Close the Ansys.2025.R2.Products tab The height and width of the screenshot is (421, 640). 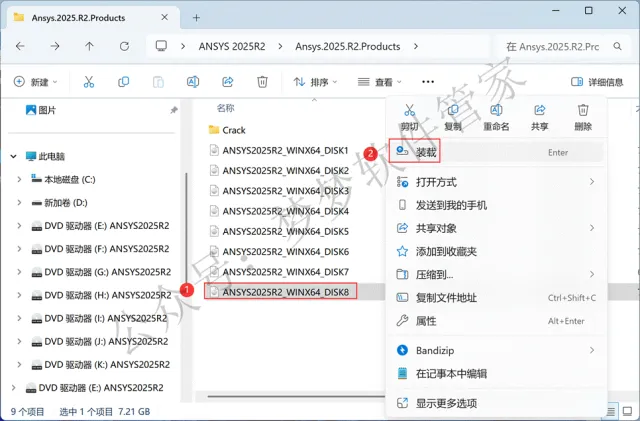[164, 17]
